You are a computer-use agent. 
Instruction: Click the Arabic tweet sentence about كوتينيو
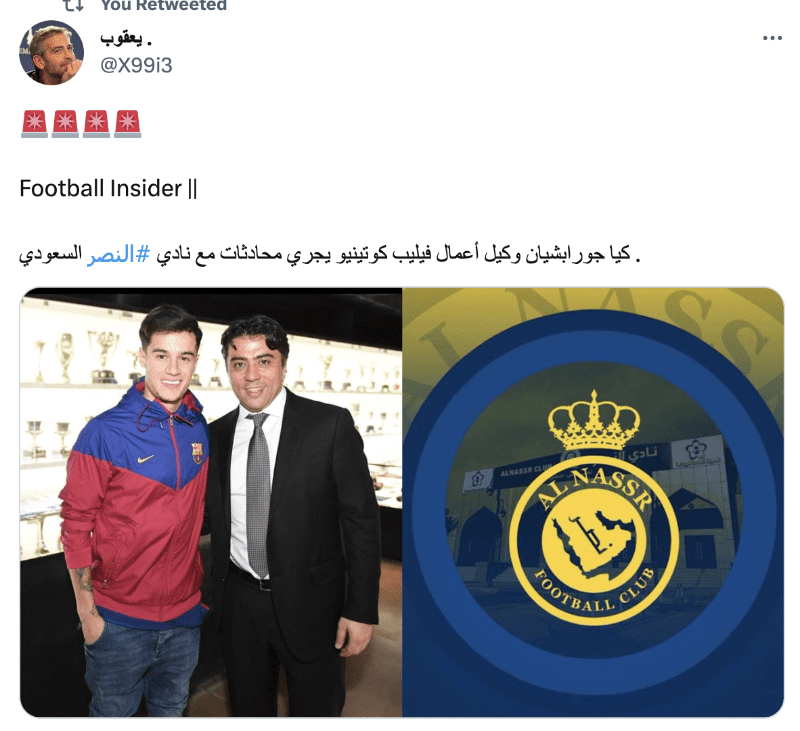330,254
